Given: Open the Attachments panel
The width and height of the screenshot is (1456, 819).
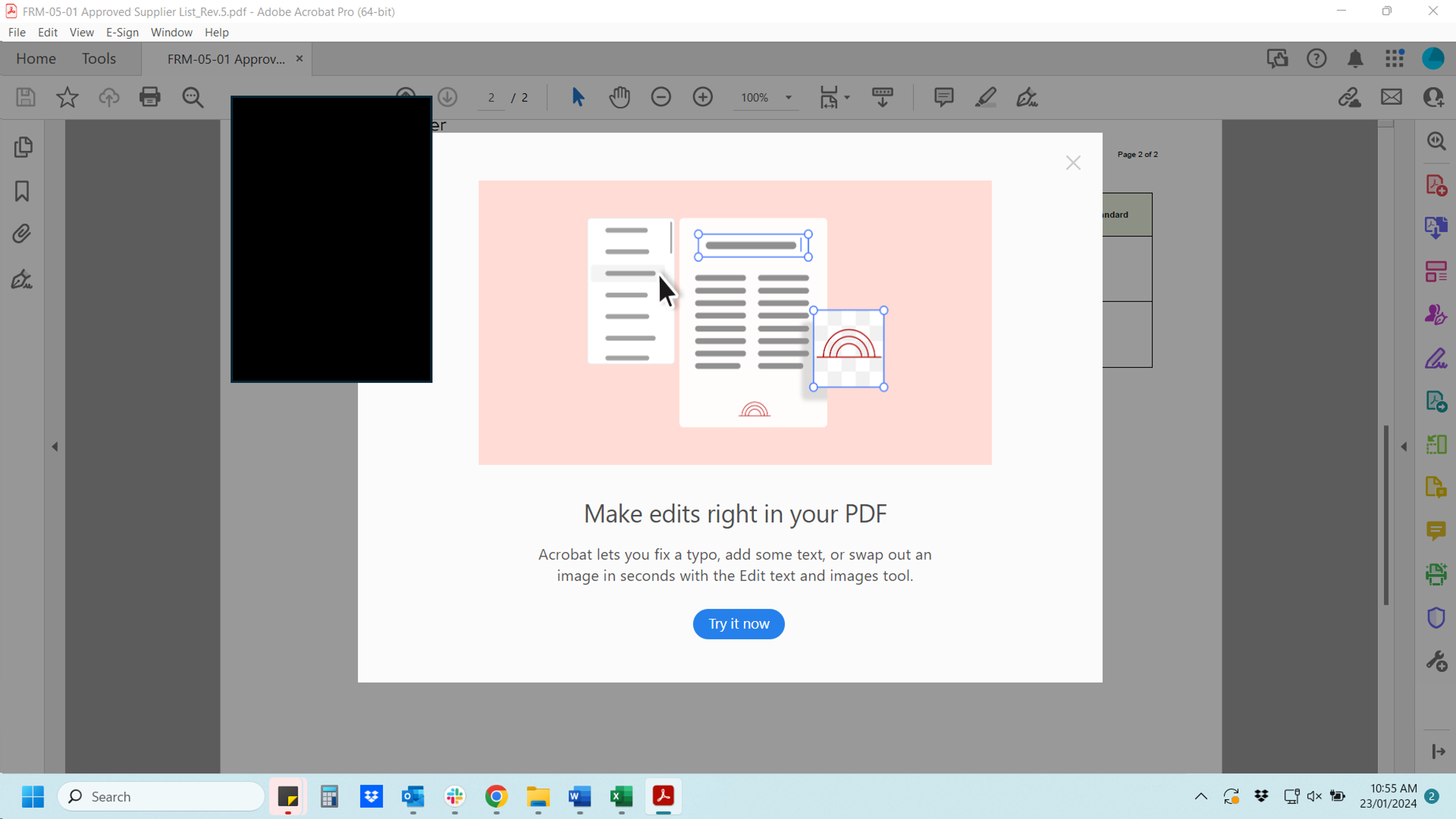Looking at the screenshot, I should coord(22,233).
